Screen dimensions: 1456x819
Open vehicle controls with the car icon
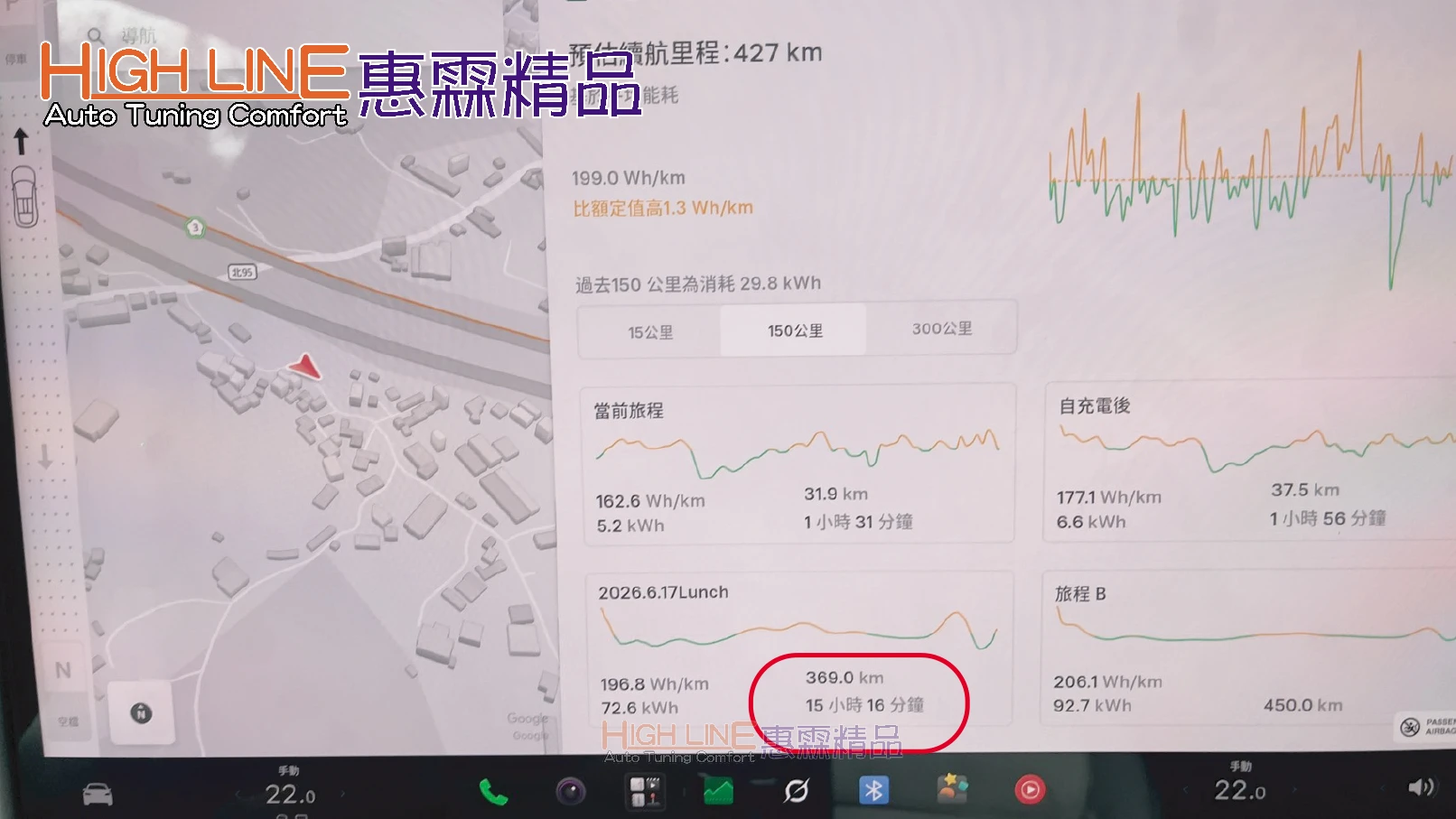[x=98, y=795]
